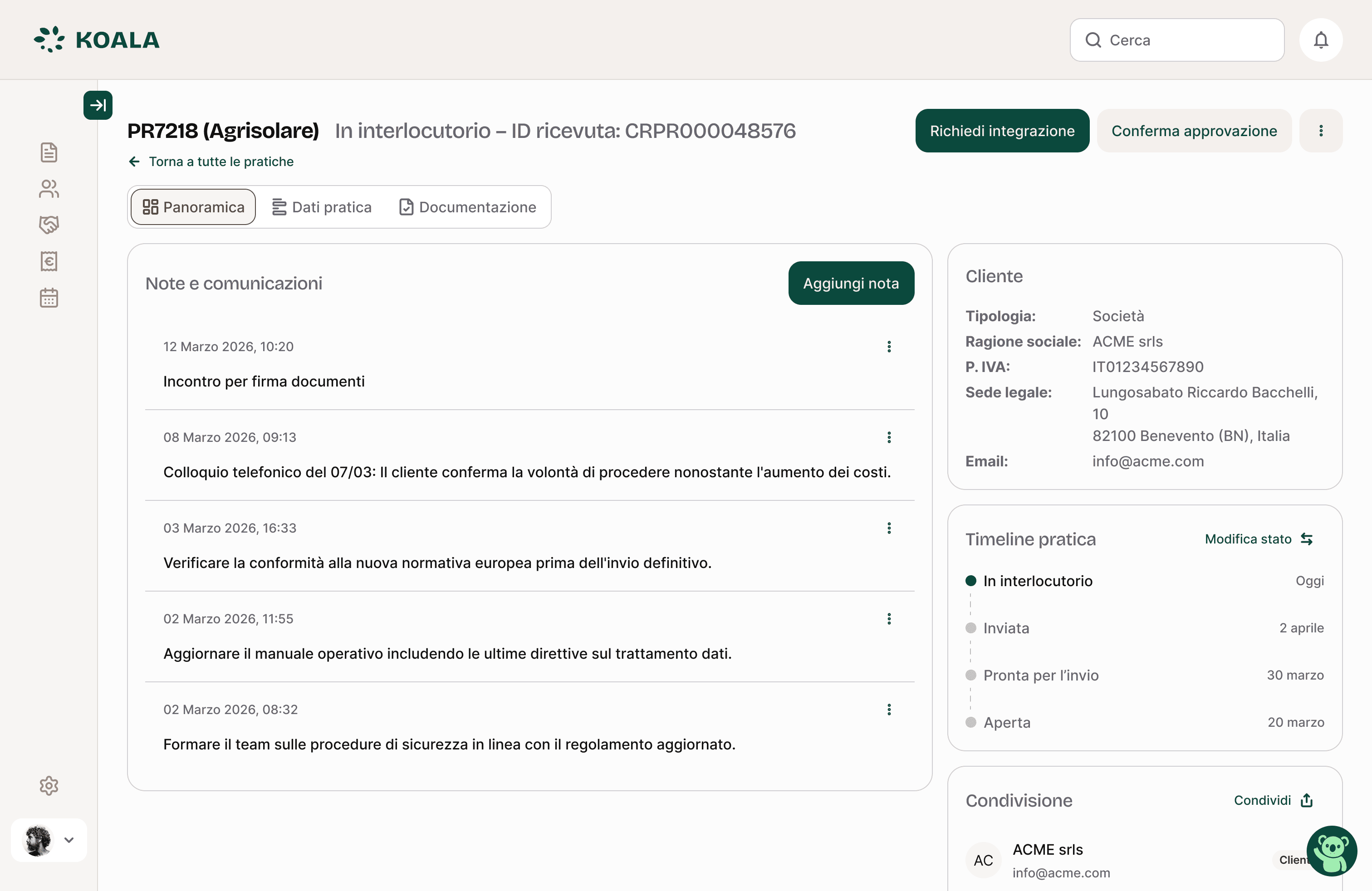This screenshot has height=891, width=1372.
Task: Open options for the 03 Marzo 2026 note
Action: 889,528
